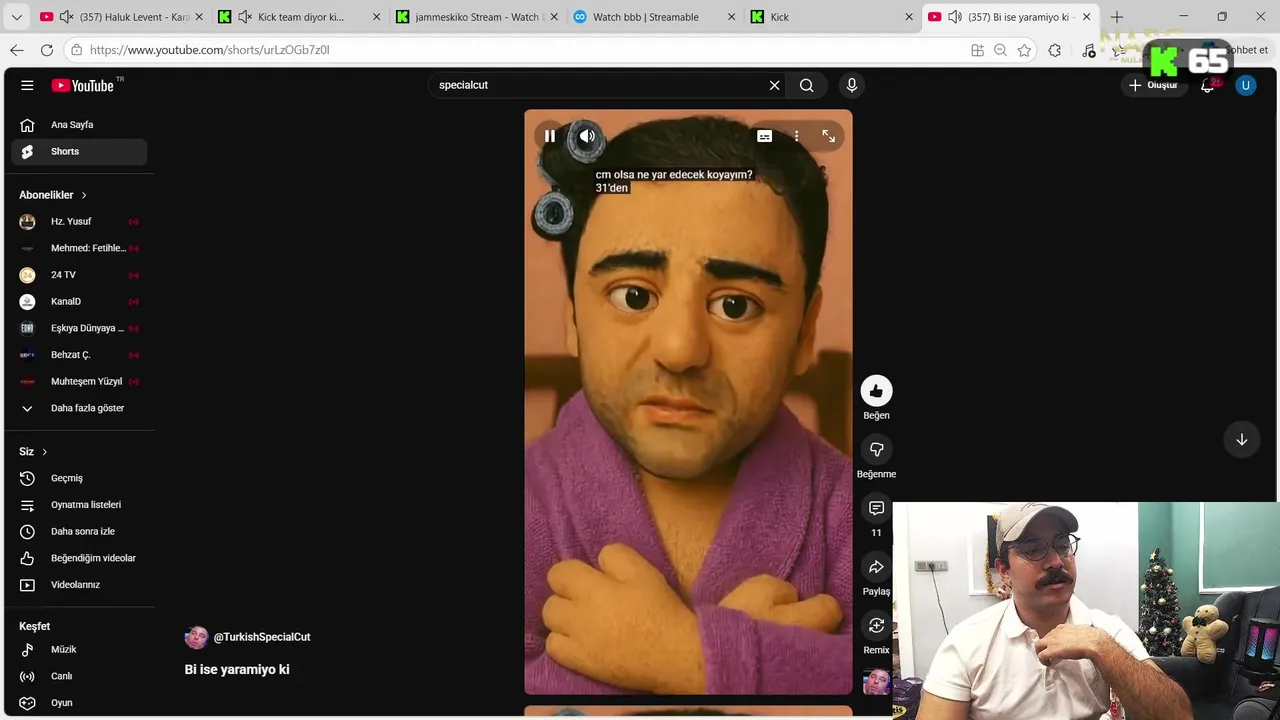Like the Short with Beğen

[x=876, y=391]
